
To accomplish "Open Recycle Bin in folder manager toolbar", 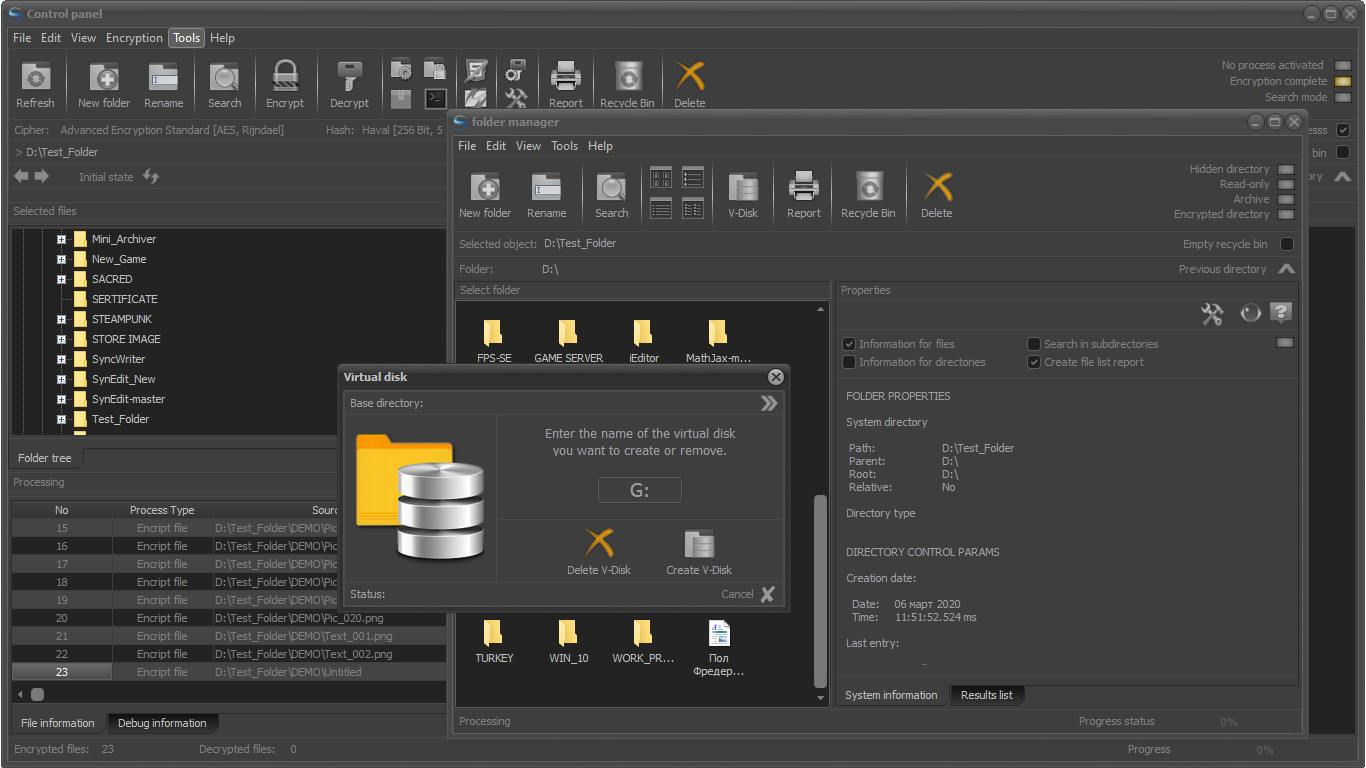I will (867, 188).
